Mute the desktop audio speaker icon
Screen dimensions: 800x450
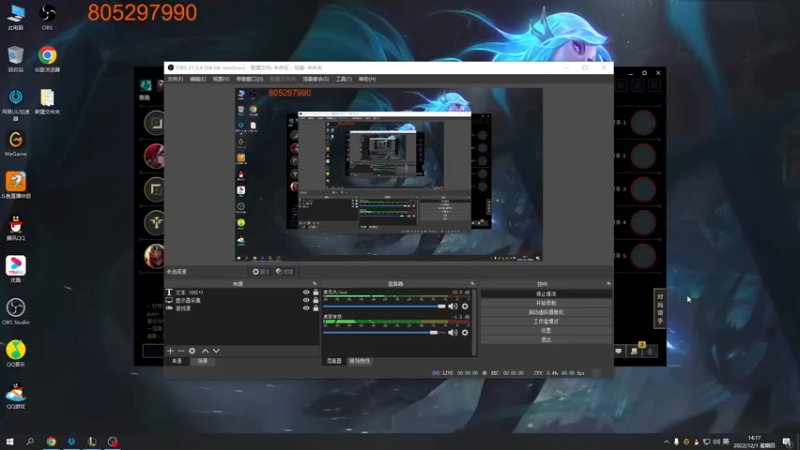pyautogui.click(x=453, y=332)
